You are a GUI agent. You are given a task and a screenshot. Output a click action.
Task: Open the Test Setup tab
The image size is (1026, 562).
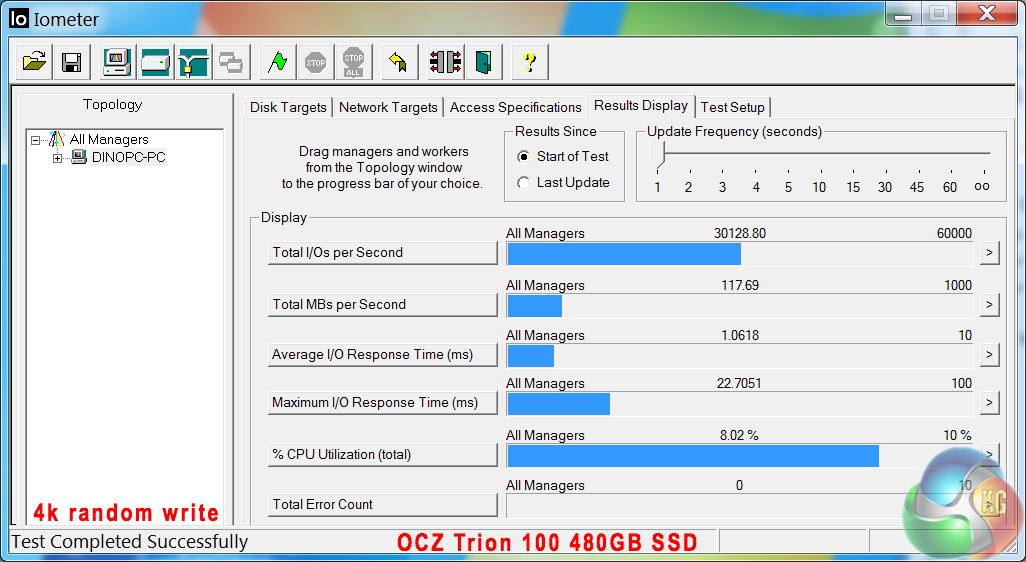pos(733,107)
